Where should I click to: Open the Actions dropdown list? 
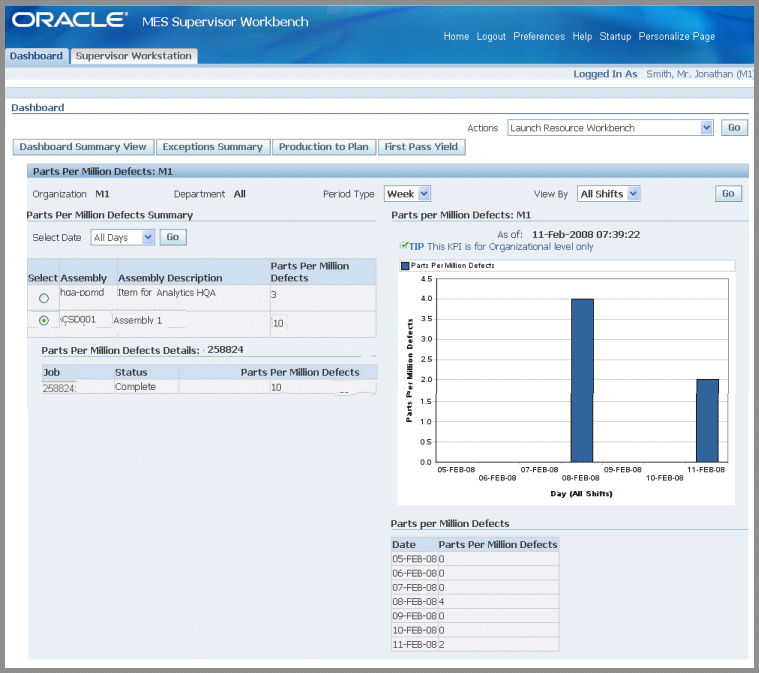610,128
